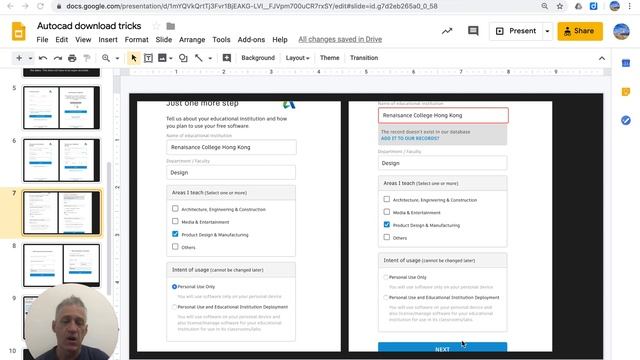Expand the Present options arrow

pyautogui.click(x=547, y=31)
